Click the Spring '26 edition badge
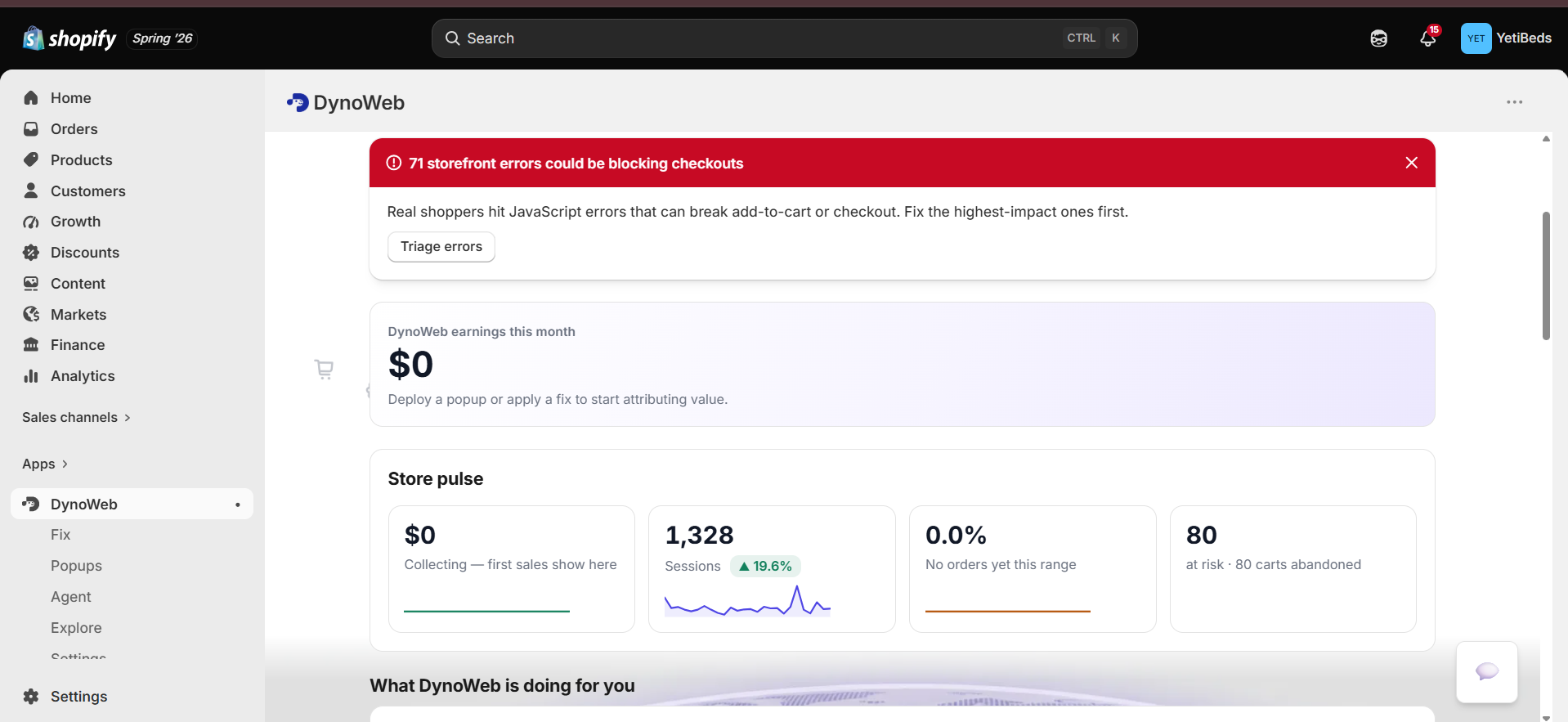This screenshot has width=1568, height=722. pos(162,38)
